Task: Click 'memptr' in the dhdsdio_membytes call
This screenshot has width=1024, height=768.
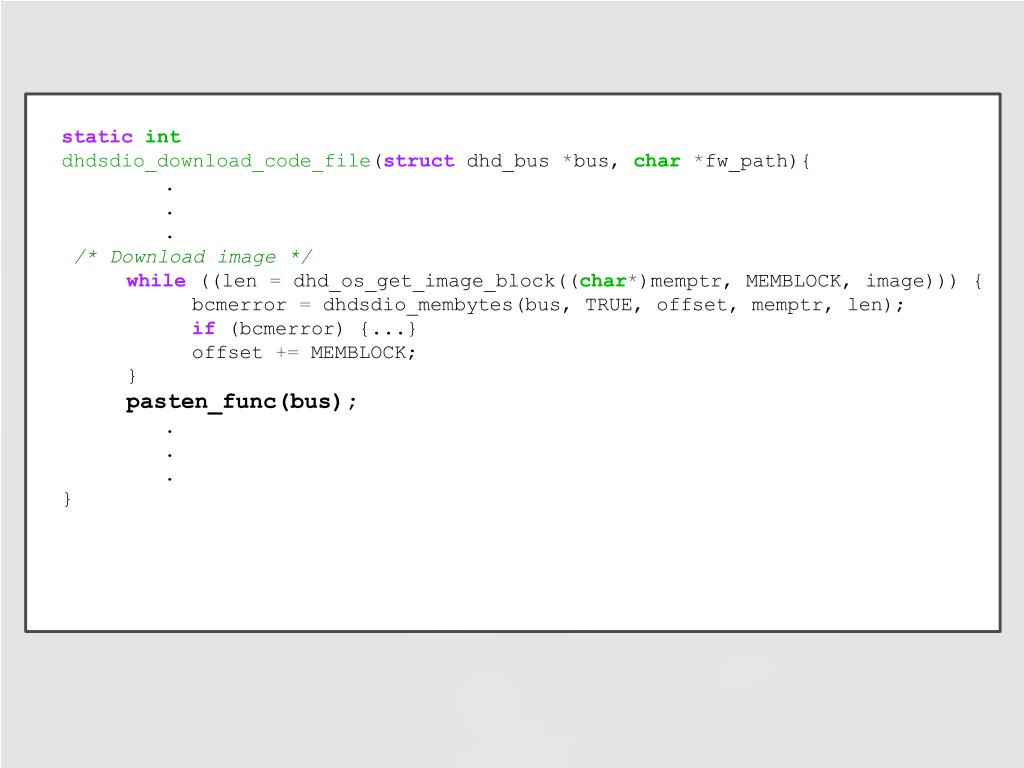Action: click(x=787, y=306)
